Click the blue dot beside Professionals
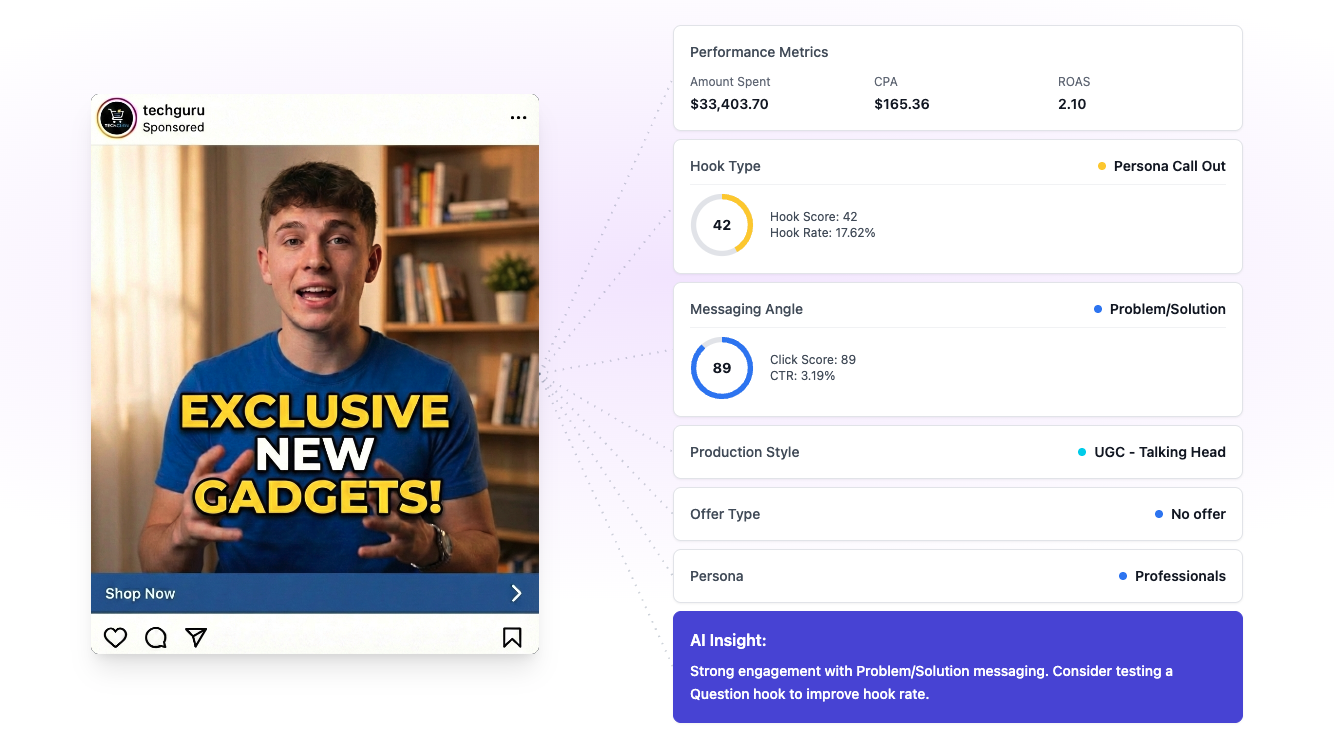The width and height of the screenshot is (1334, 754). click(x=1123, y=576)
